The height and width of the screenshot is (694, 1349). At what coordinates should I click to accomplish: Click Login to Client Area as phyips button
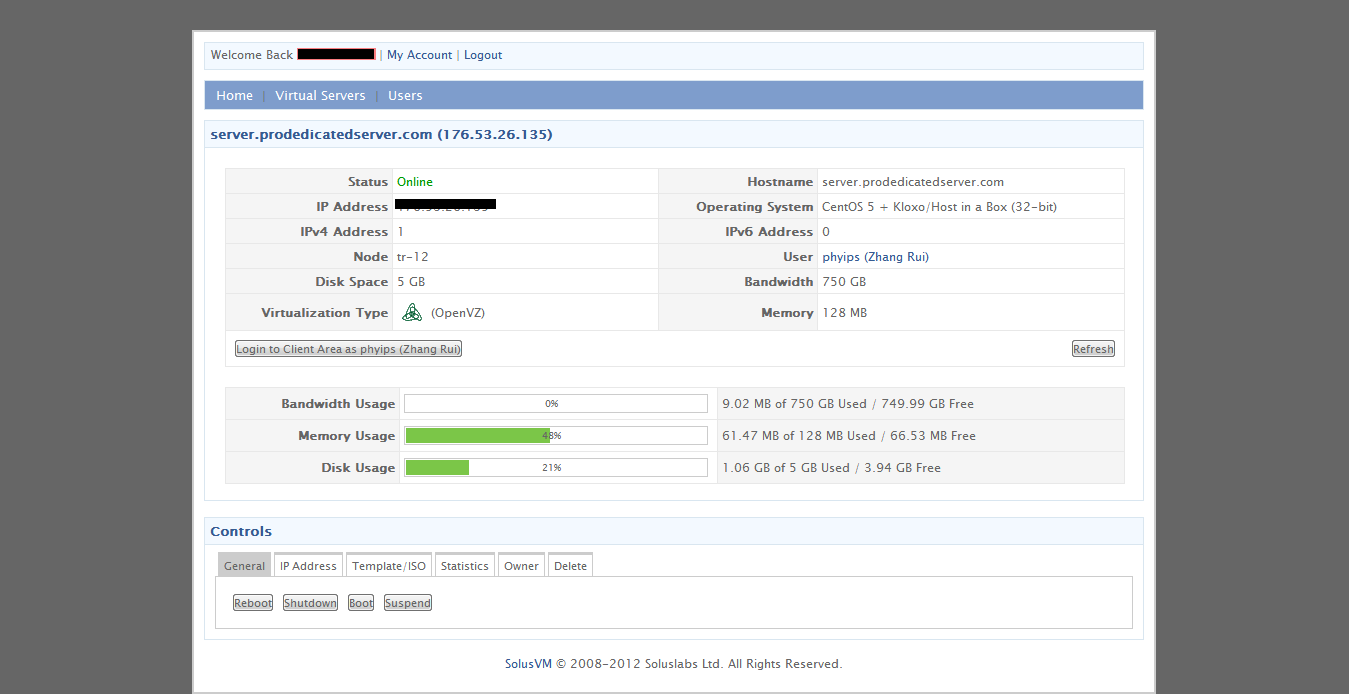(348, 349)
